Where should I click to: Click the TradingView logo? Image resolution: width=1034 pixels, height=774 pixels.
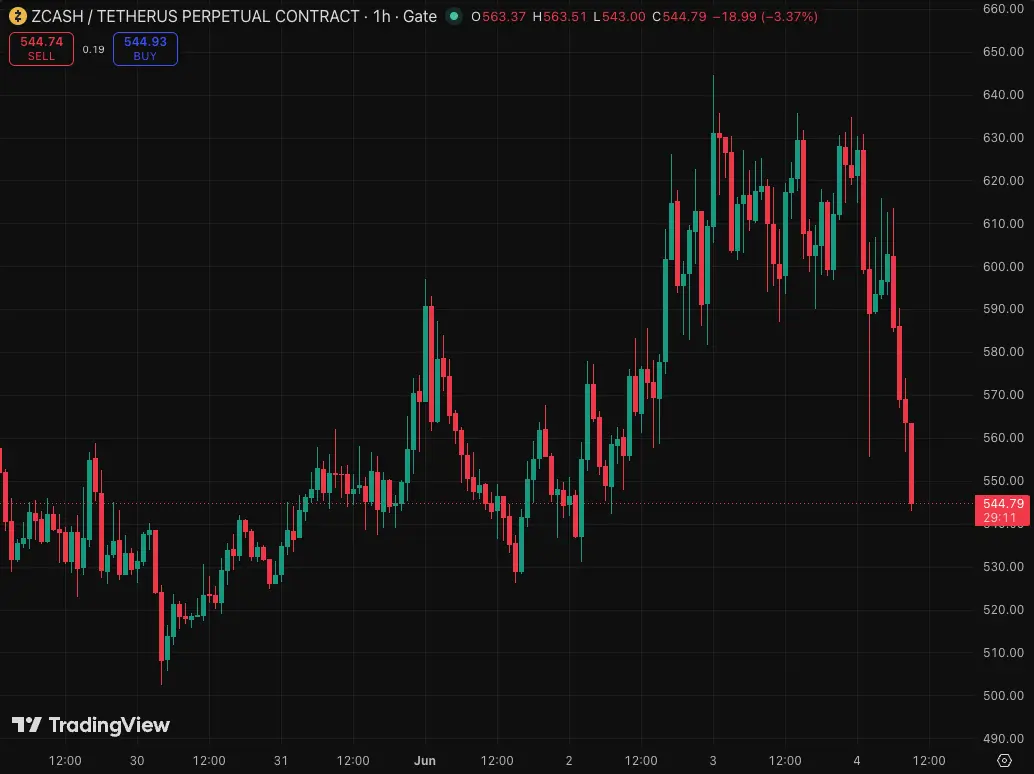(x=91, y=725)
